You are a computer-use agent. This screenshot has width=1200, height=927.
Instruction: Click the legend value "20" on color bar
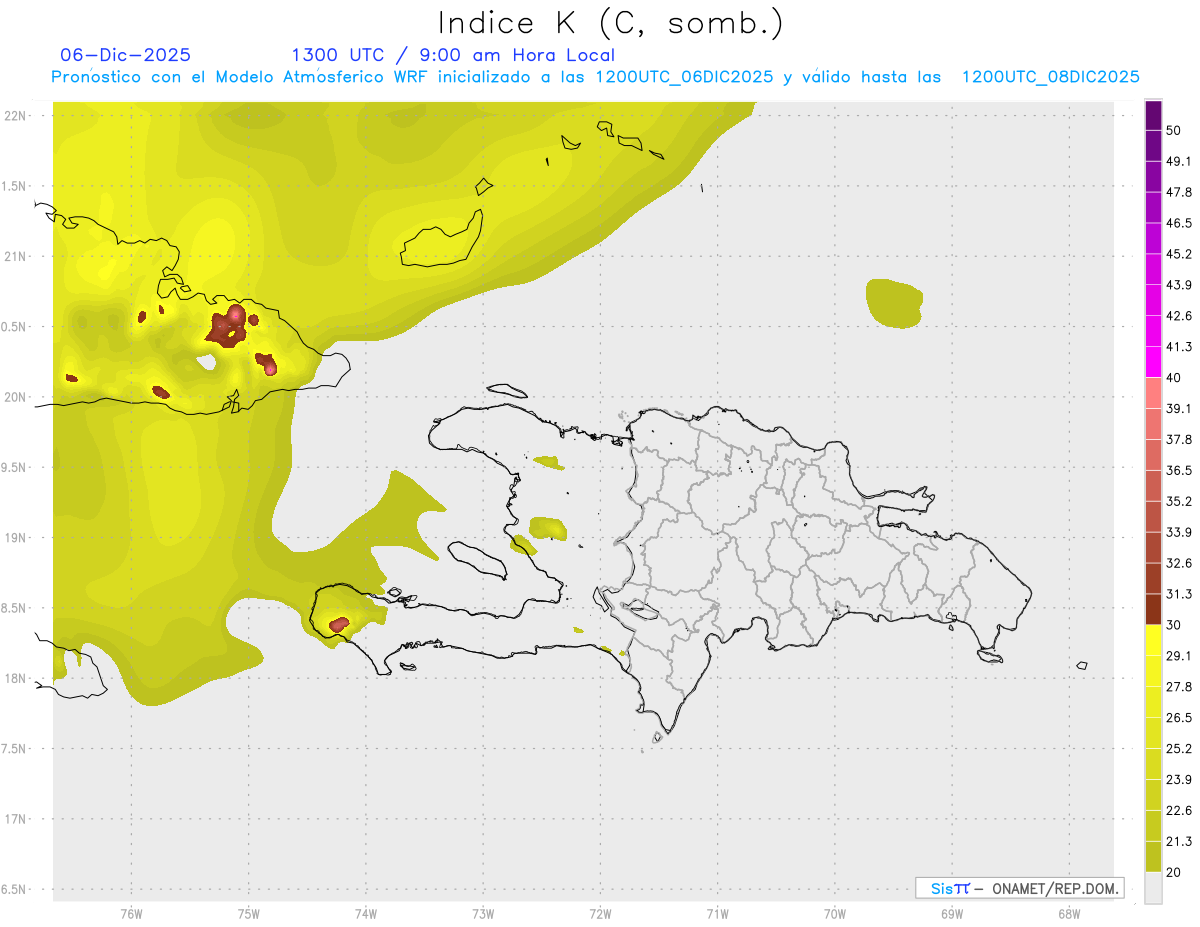pyautogui.click(x=1175, y=872)
